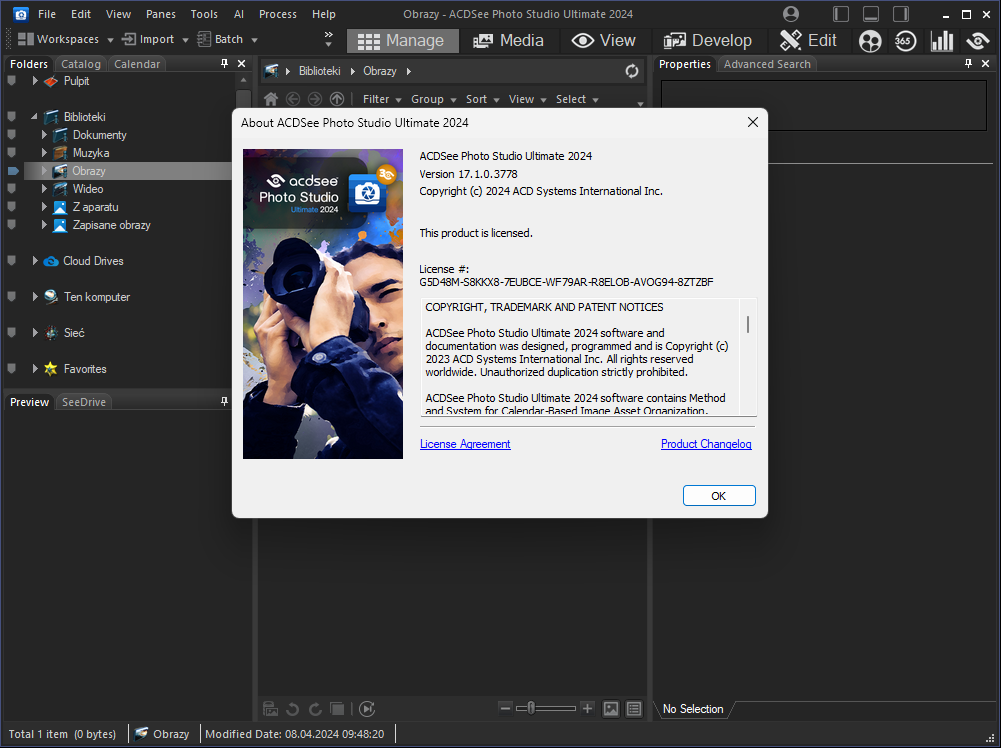
Task: Toggle bottom panel layout icon in title bar
Action: (871, 14)
